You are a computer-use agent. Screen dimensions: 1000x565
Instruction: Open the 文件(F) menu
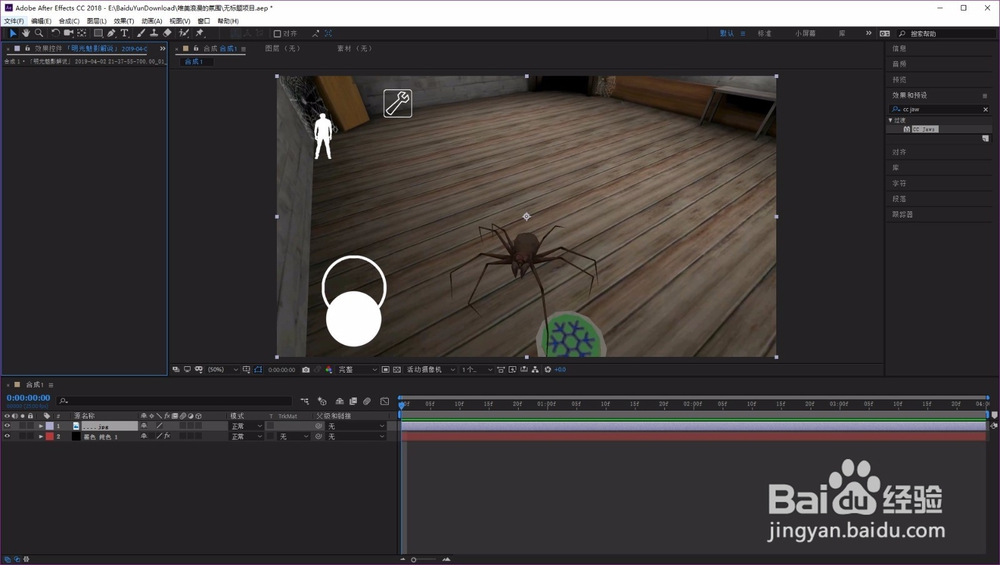pos(13,21)
